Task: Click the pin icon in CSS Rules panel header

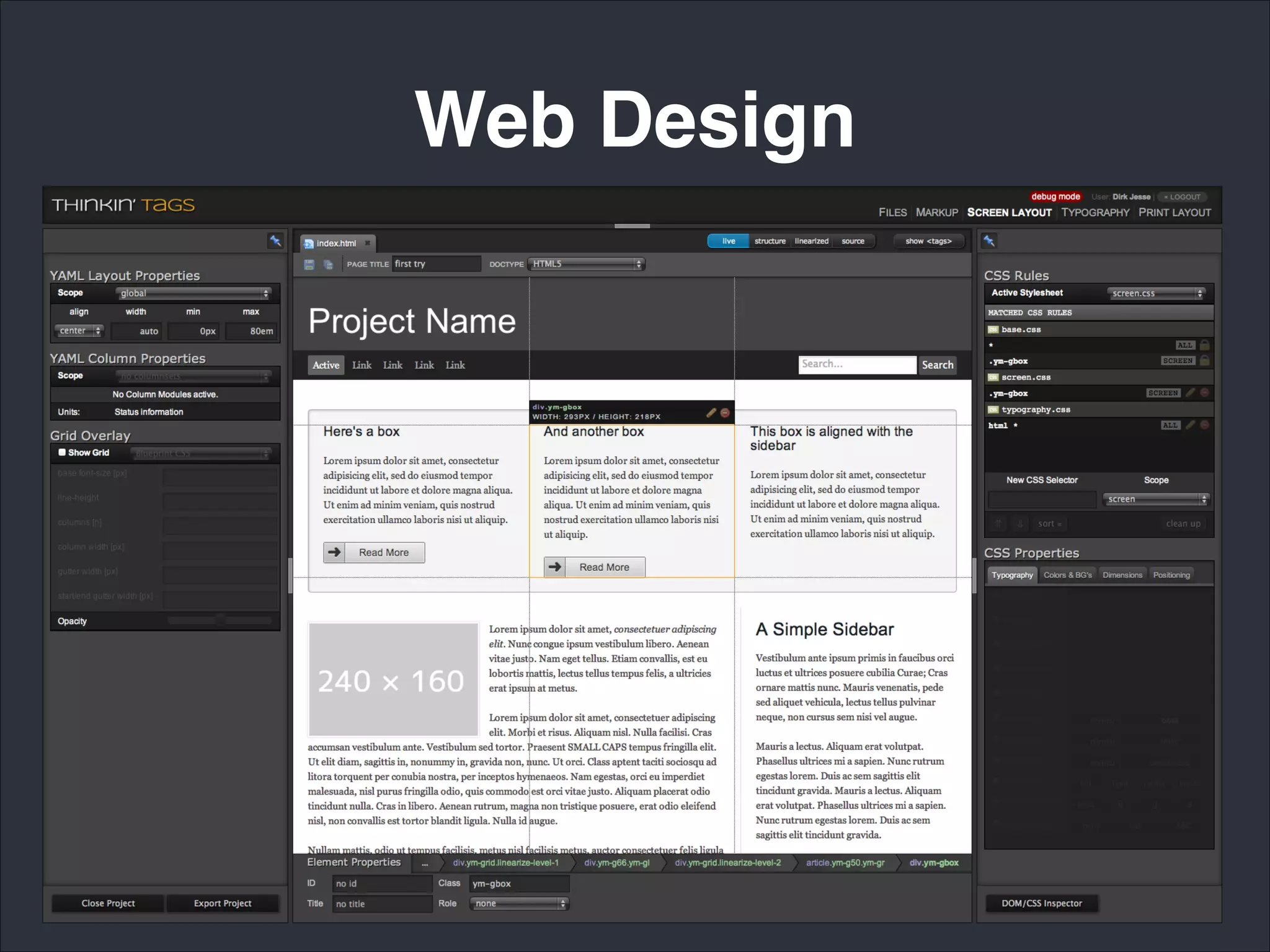Action: (989, 240)
